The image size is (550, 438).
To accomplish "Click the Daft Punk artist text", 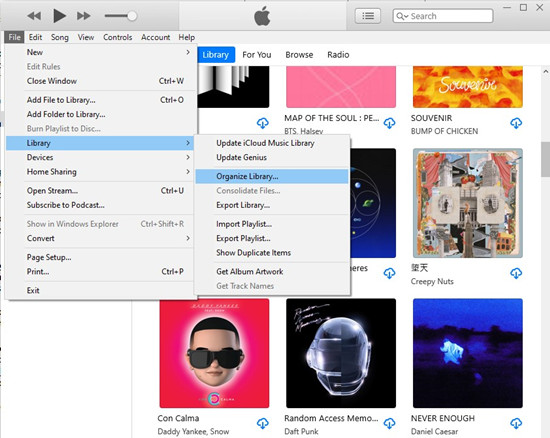I will click(x=301, y=431).
